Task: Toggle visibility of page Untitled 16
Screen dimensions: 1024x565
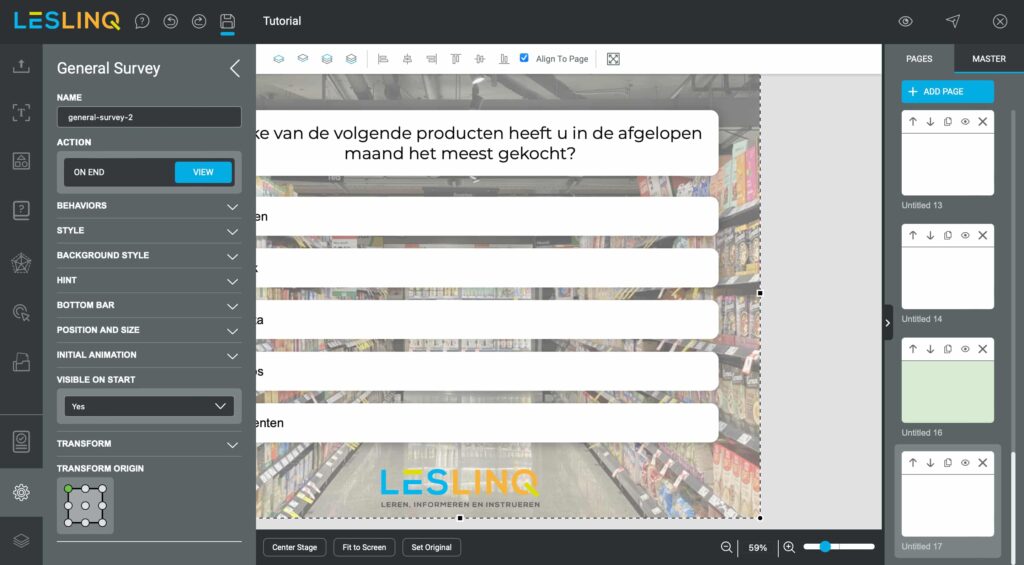Action: tap(965, 349)
